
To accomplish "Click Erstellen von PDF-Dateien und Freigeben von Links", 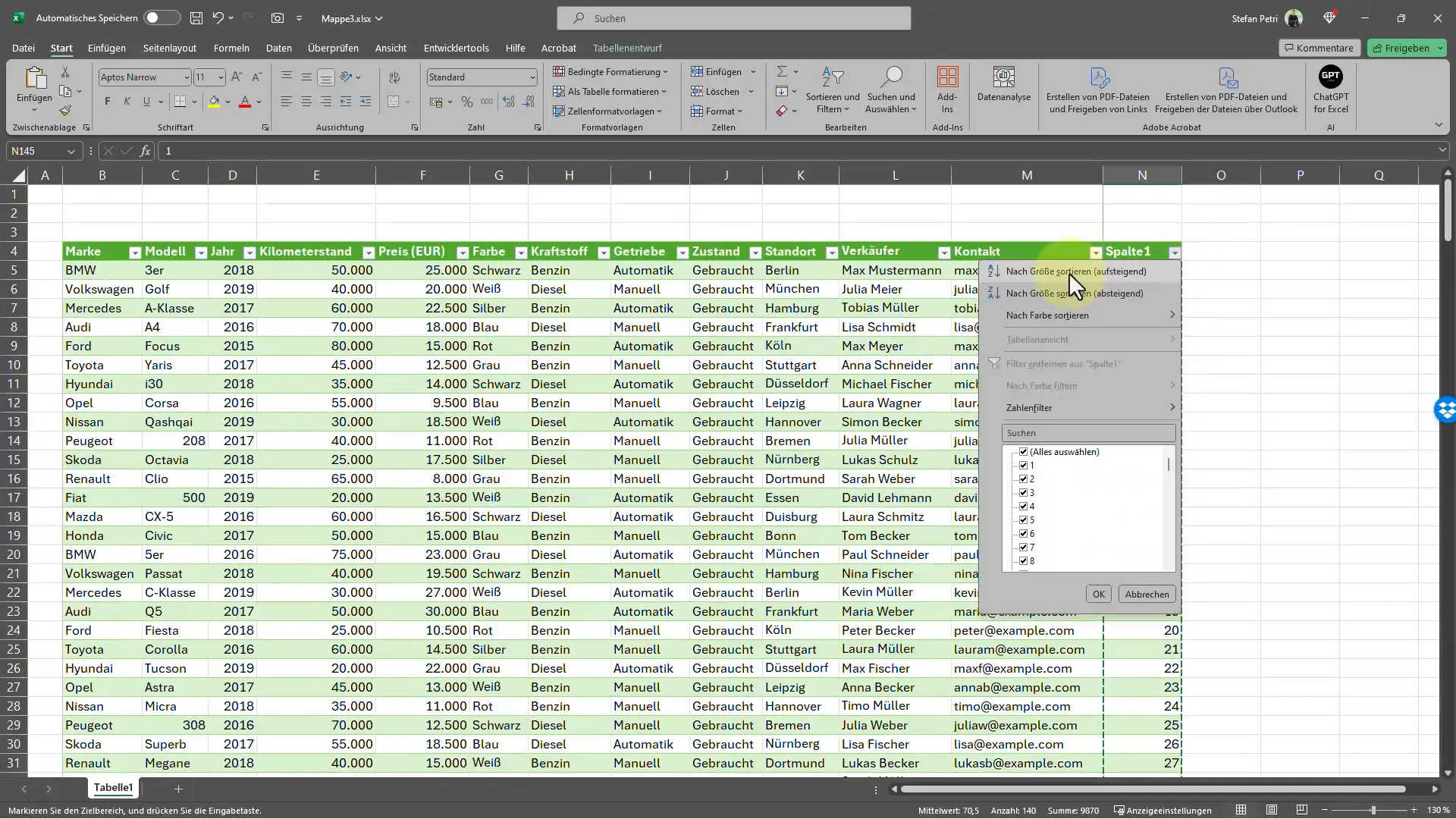I will pyautogui.click(x=1097, y=90).
